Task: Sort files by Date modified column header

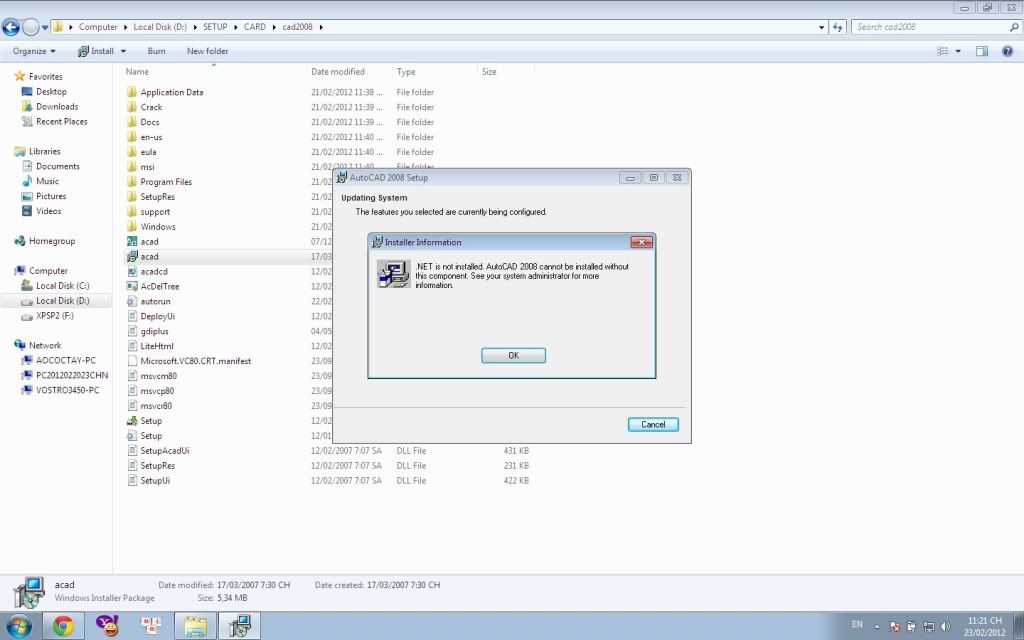Action: (348, 72)
